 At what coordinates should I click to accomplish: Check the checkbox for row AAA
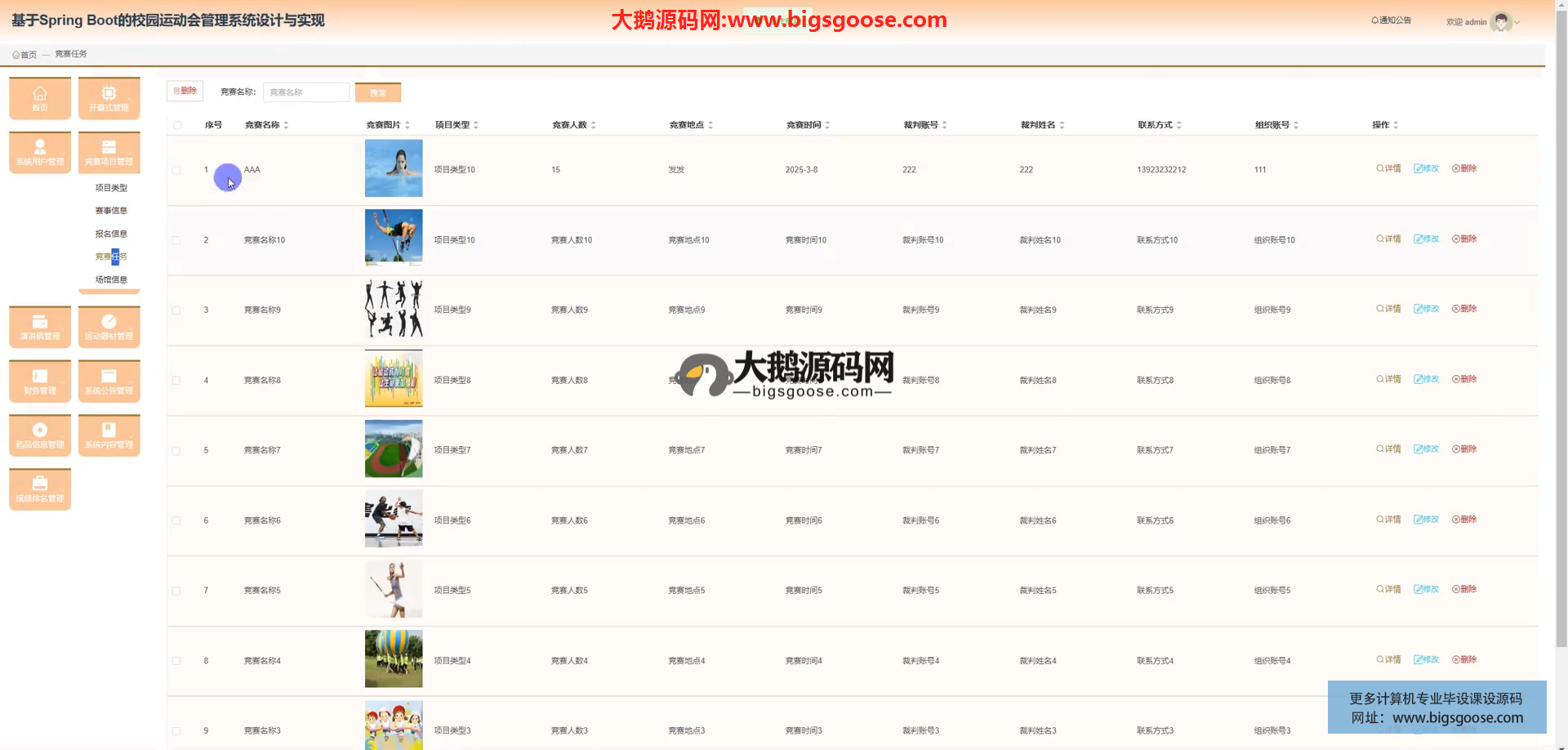pos(176,170)
